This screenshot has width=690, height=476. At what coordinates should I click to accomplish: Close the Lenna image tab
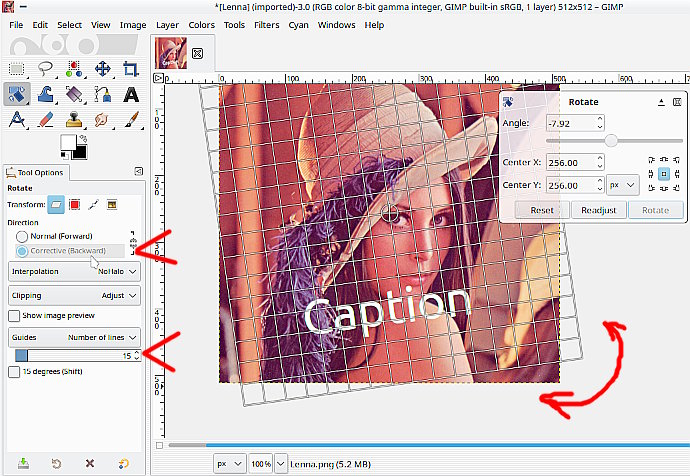tap(198, 54)
